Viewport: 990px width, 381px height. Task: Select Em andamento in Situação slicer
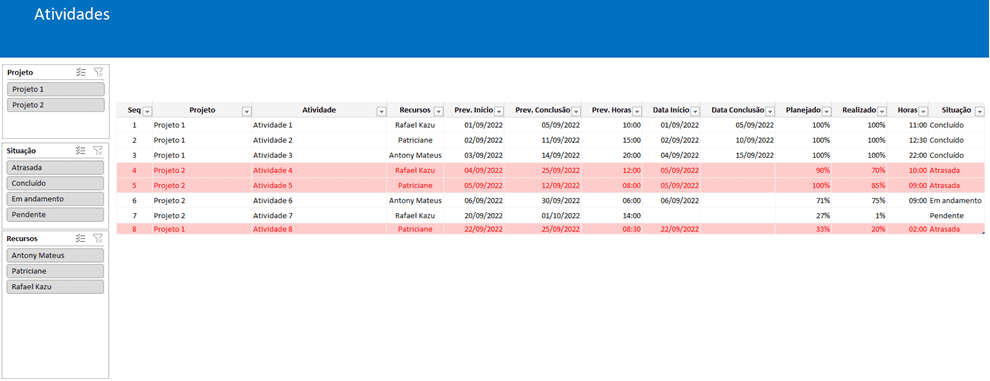coord(56,198)
